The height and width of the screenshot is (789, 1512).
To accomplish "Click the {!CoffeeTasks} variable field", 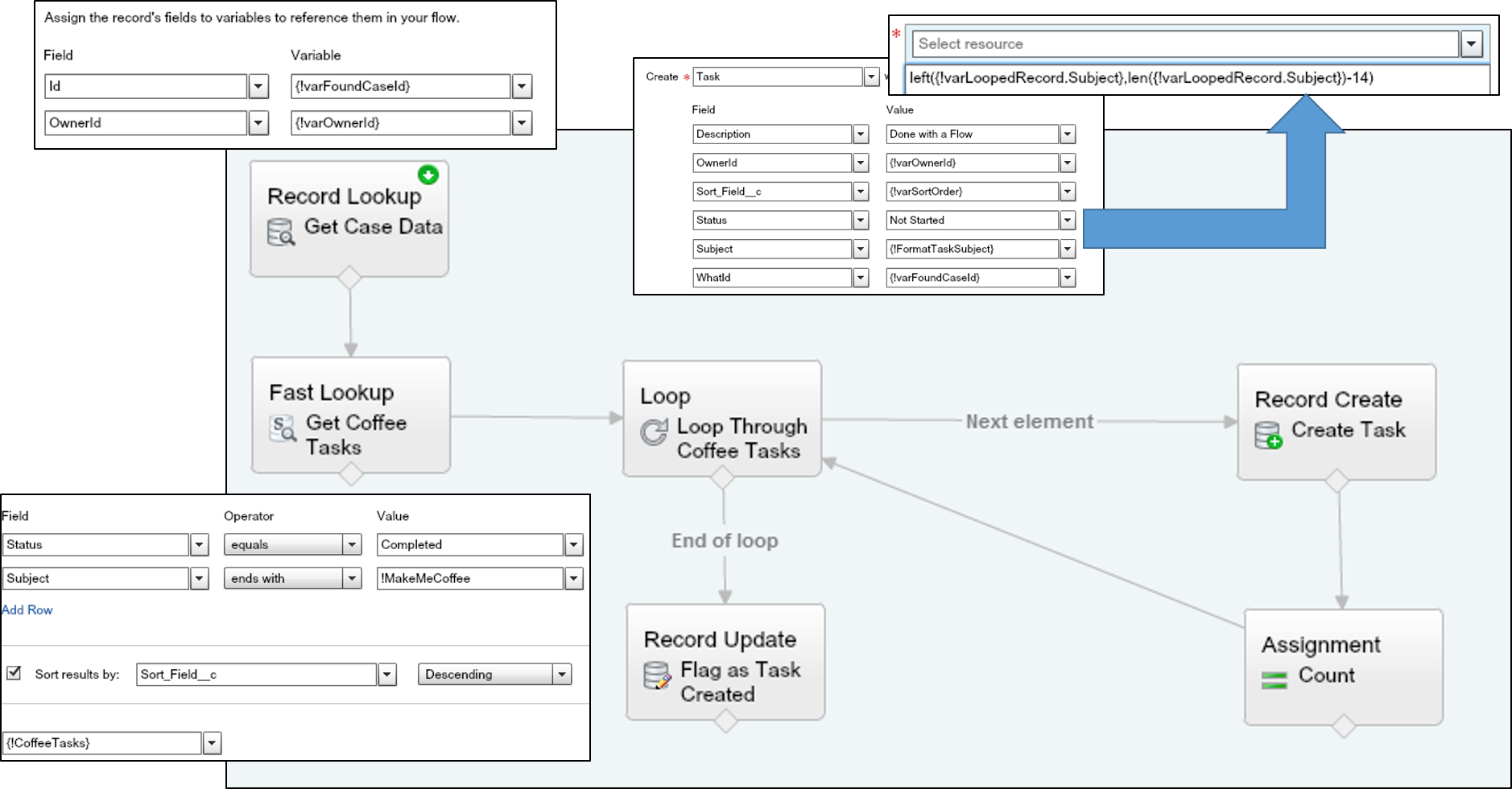I will (101, 743).
